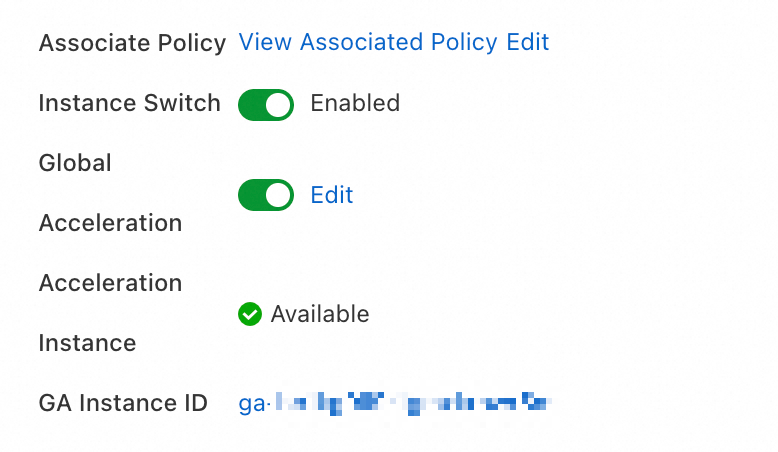
Task: Click Edit in the Associate Policy row
Action: 528,42
